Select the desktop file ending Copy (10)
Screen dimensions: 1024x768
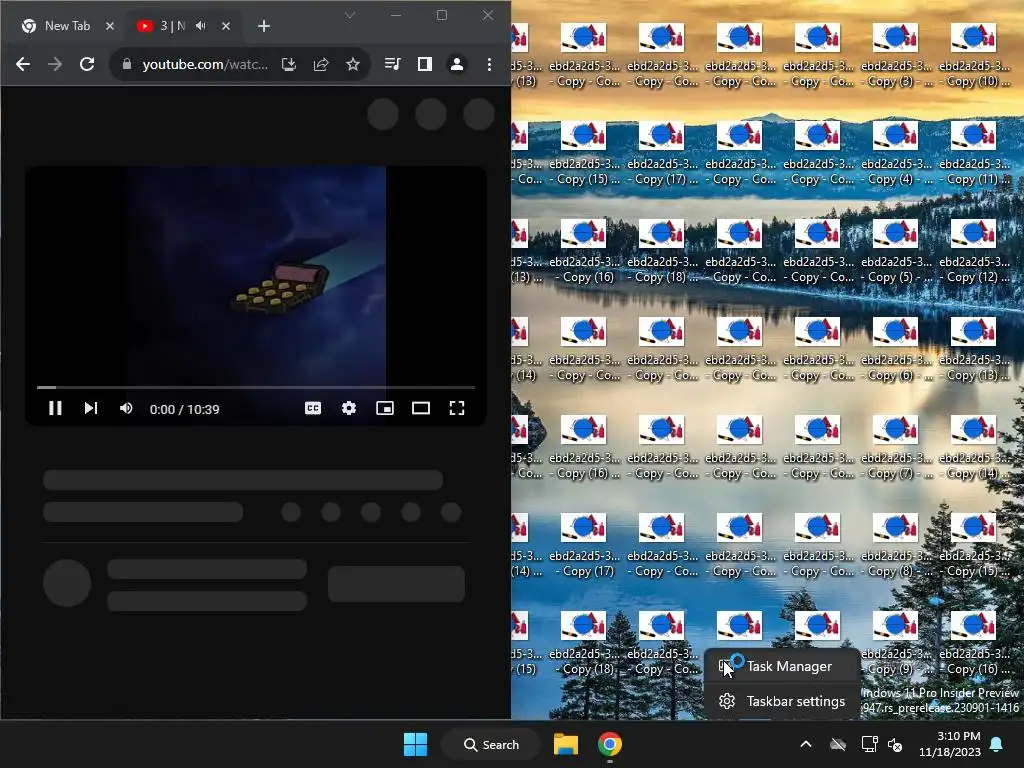[x=973, y=55]
